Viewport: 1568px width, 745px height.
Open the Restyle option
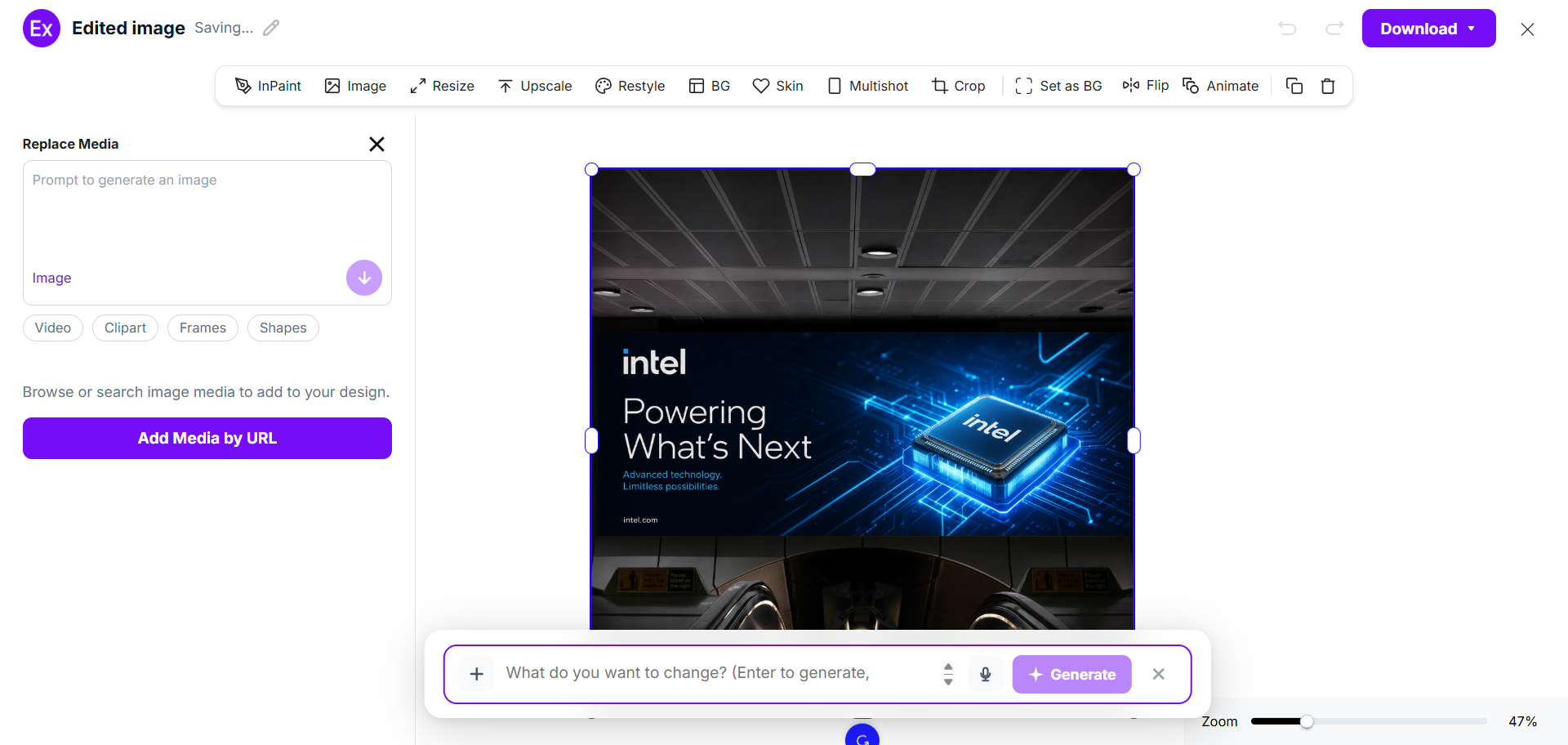630,86
